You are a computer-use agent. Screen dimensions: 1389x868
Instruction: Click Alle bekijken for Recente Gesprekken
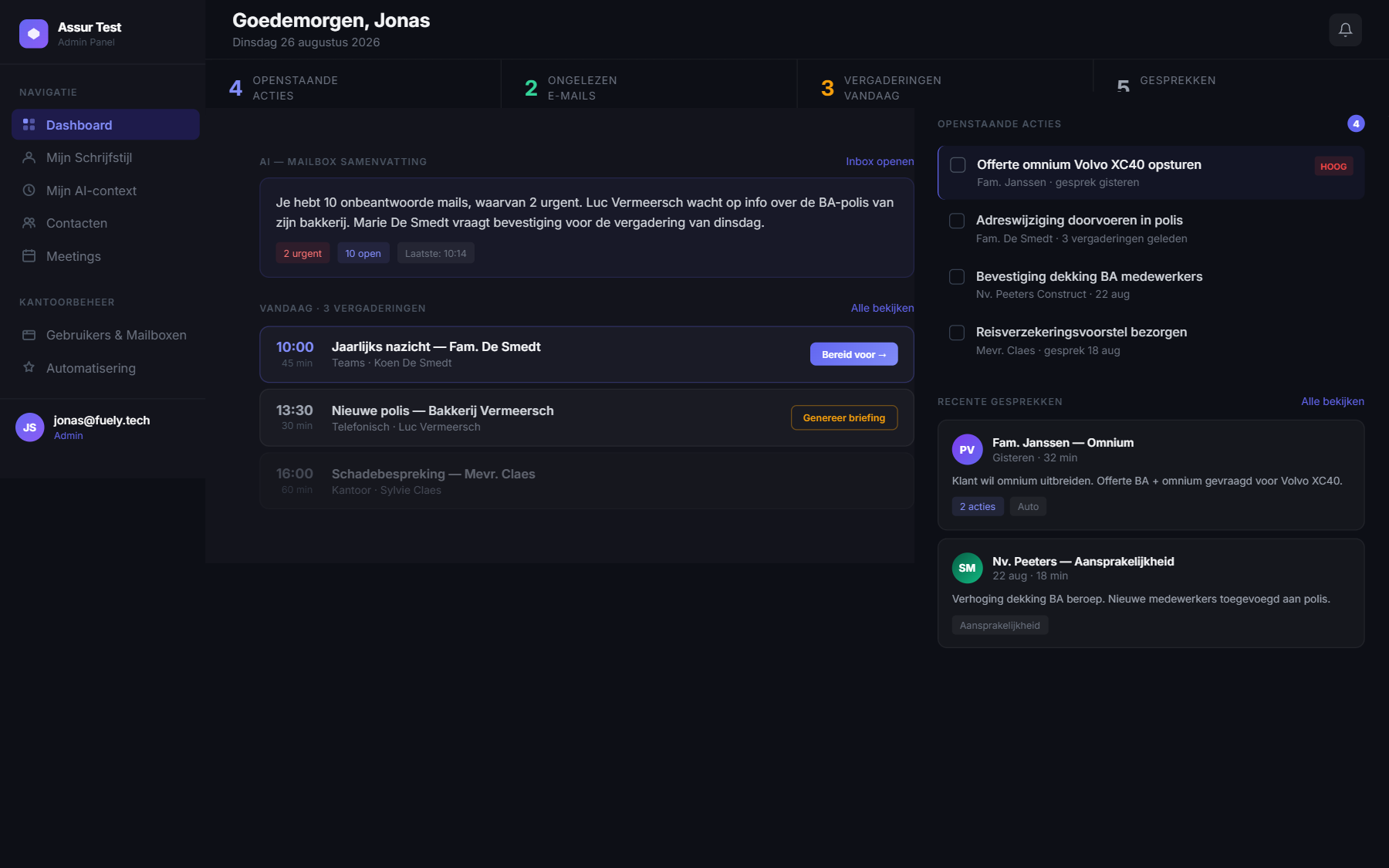(x=1333, y=401)
